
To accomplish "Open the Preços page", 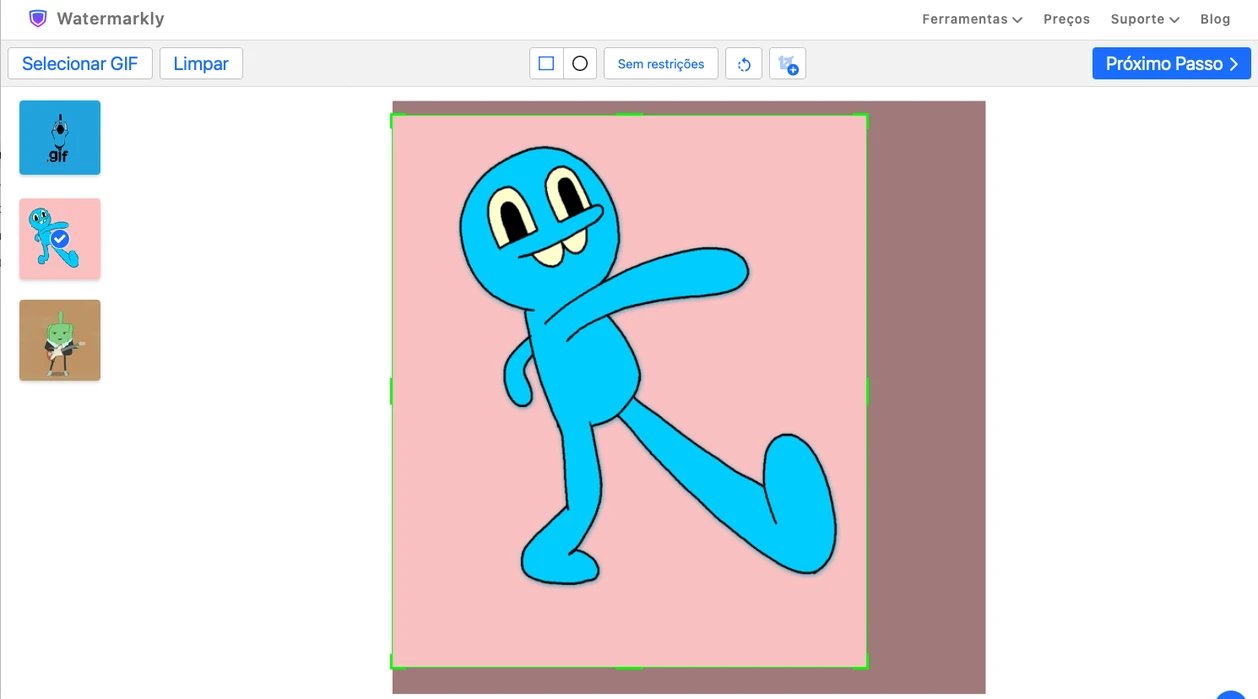I will tap(1066, 19).
